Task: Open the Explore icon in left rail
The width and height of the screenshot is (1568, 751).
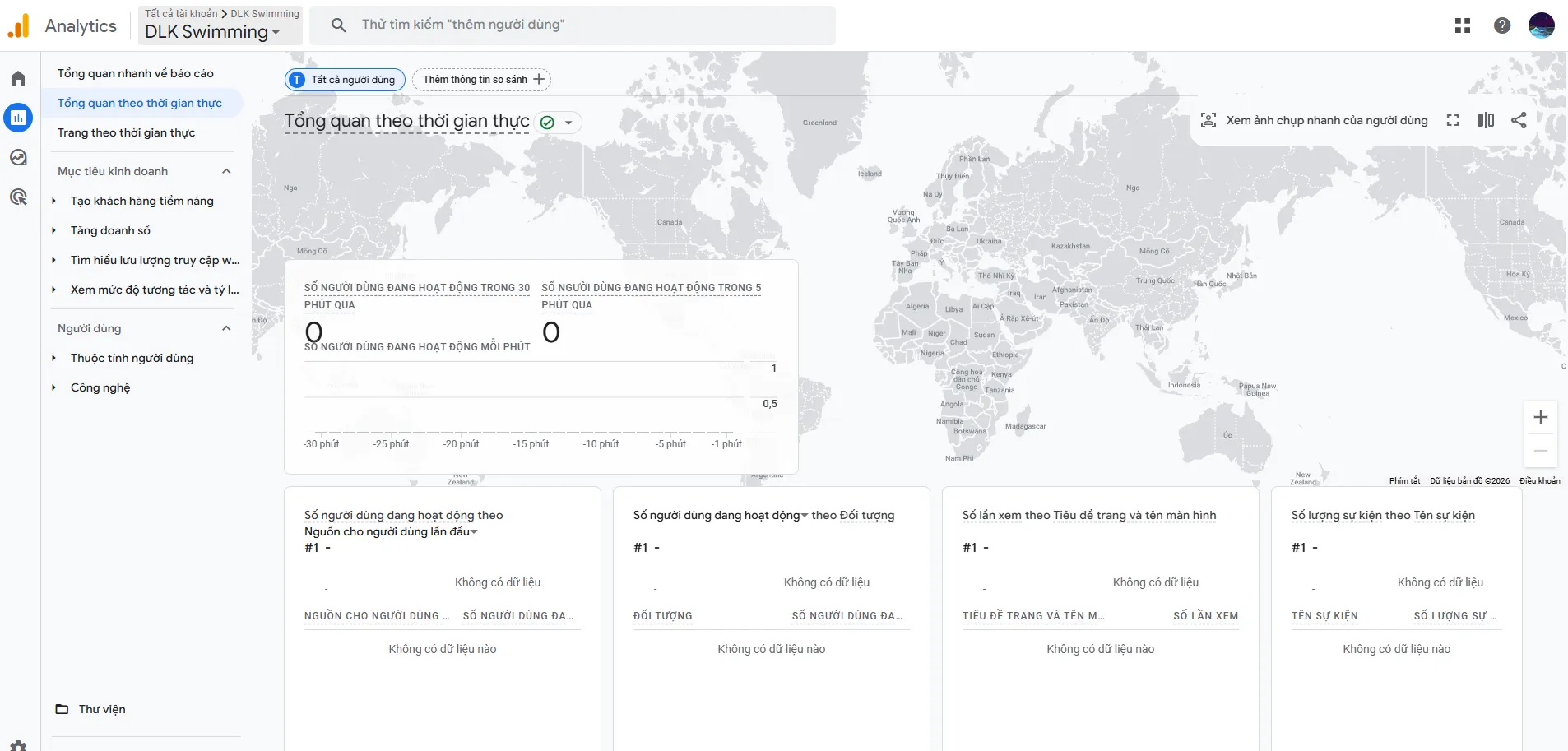Action: (x=18, y=157)
